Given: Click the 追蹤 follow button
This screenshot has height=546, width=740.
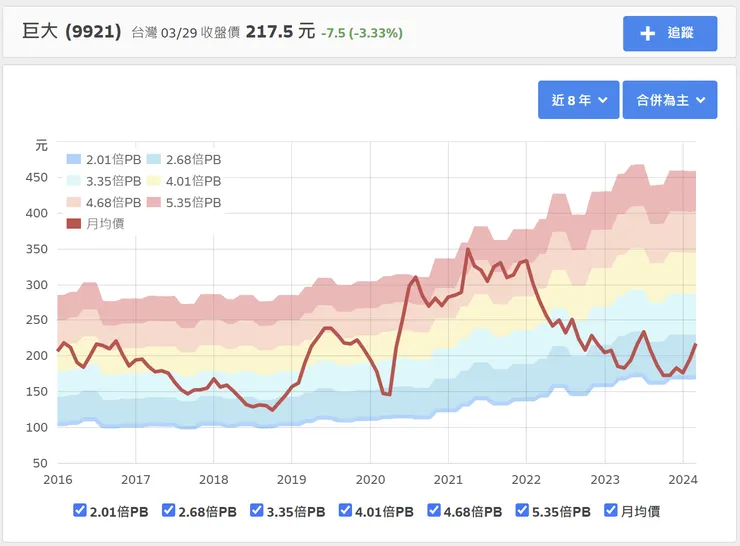Looking at the screenshot, I should (x=670, y=33).
